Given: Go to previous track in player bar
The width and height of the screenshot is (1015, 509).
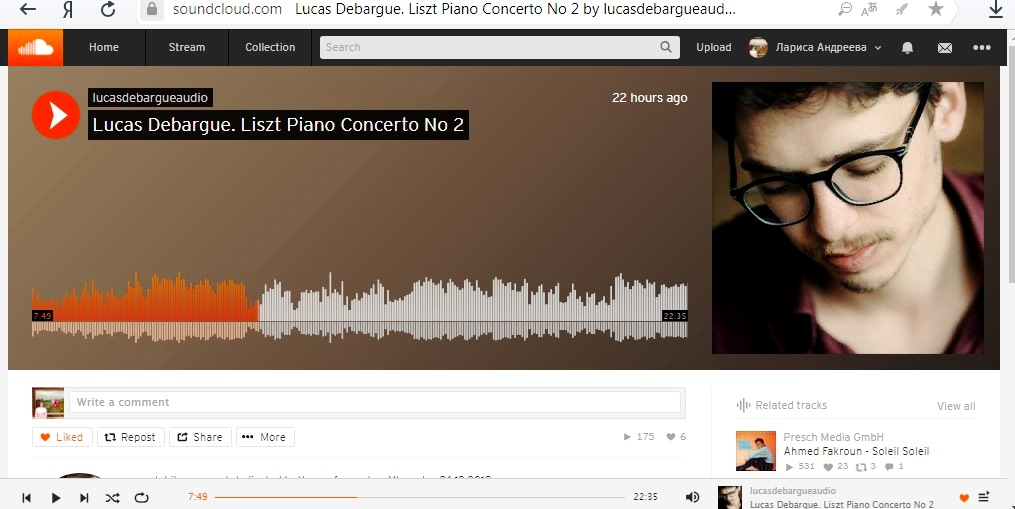Looking at the screenshot, I should point(27,497).
